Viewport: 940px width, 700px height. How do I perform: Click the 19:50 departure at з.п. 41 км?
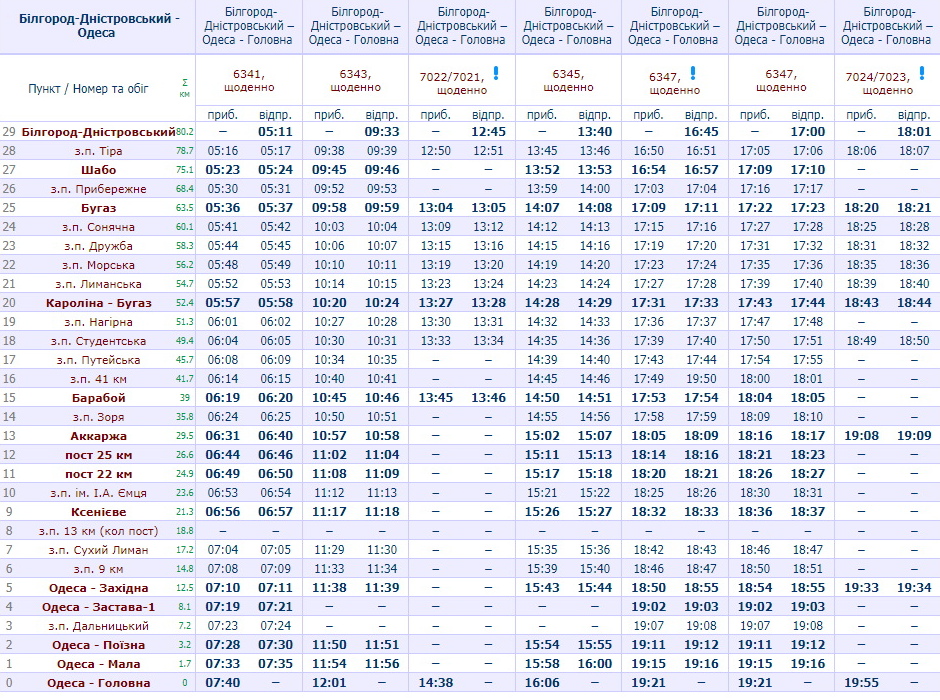701,379
